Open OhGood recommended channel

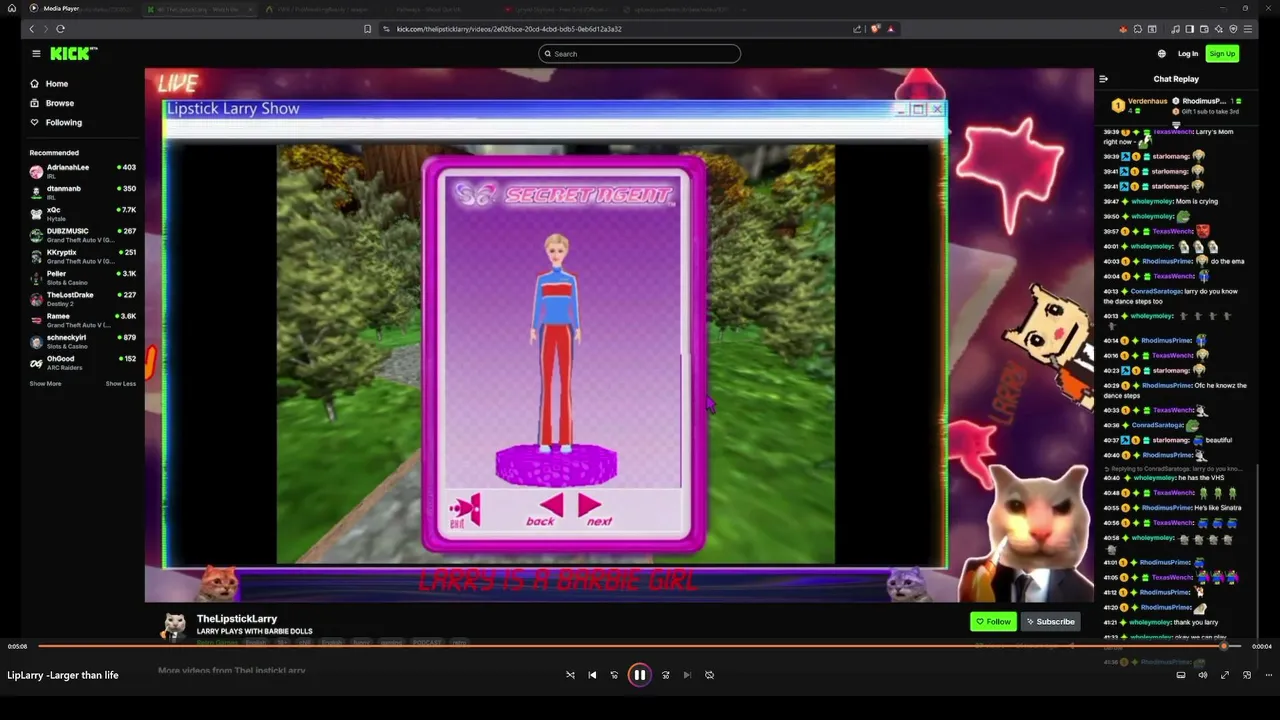(83, 362)
